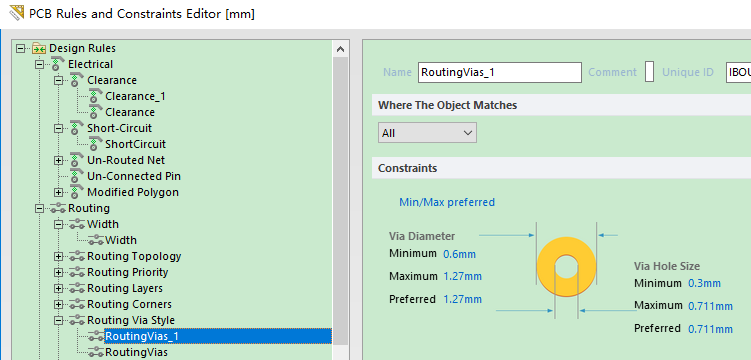This screenshot has height=360, width=751.
Task: Click the tree panel scroll up arrow
Action: tap(341, 49)
